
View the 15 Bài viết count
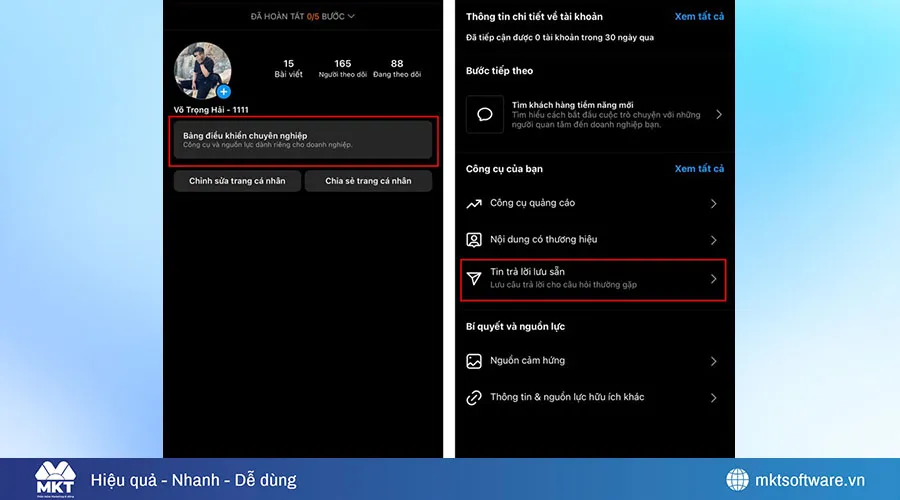pyautogui.click(x=288, y=68)
